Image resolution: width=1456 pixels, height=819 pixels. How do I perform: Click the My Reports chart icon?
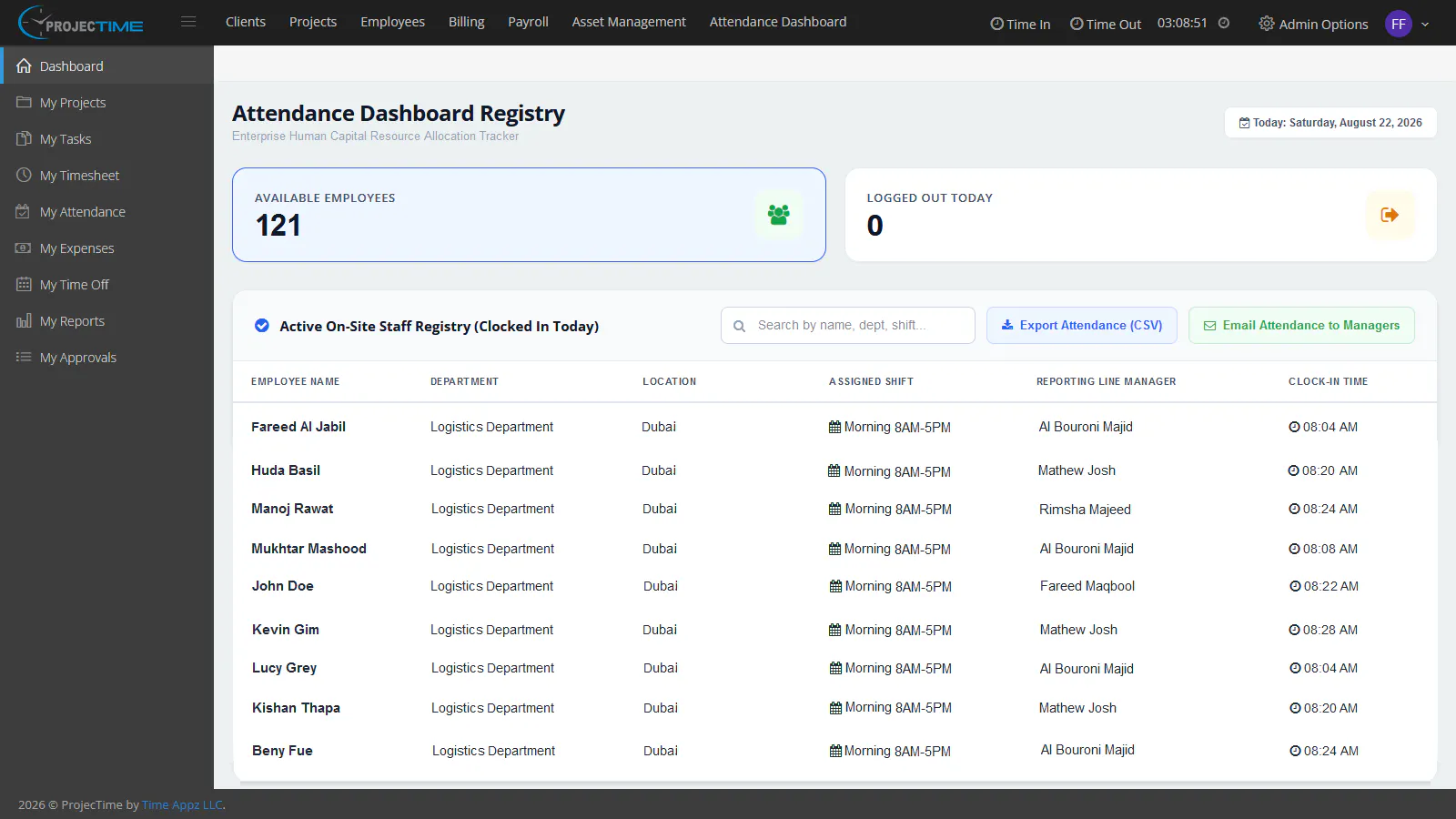(24, 320)
